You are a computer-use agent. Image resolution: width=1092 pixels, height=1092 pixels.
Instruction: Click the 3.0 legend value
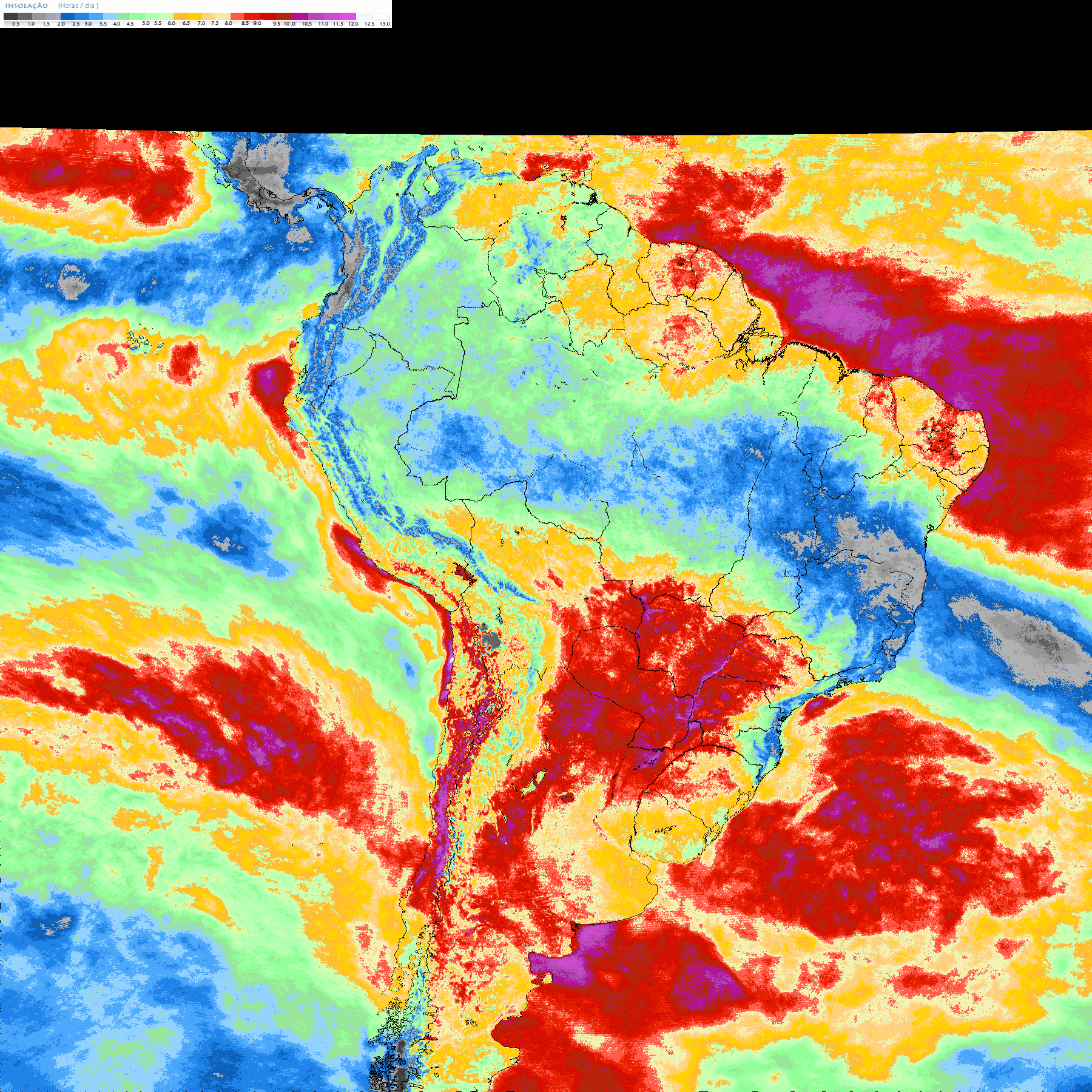pyautogui.click(x=88, y=24)
